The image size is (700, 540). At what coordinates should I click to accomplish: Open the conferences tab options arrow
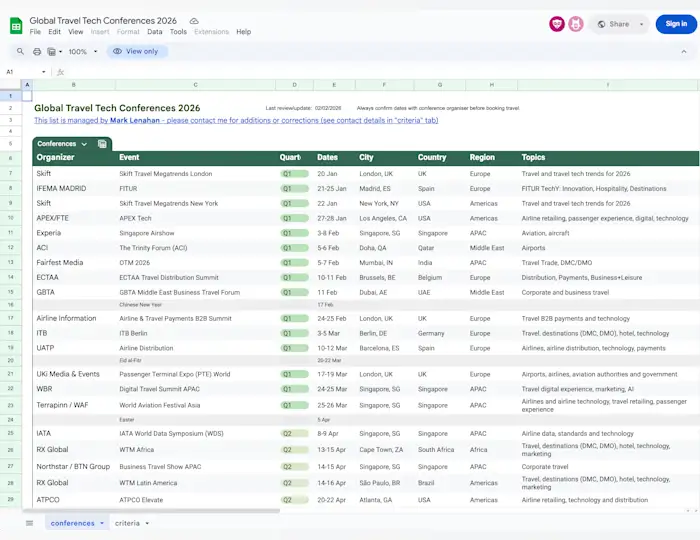click(x=102, y=523)
